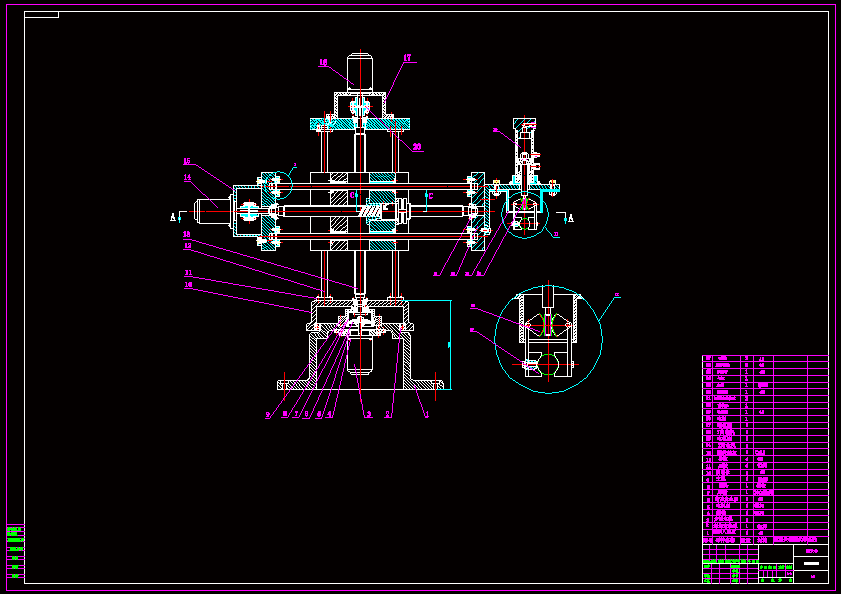Viewport: 841px width, 594px height.
Task: Select part callout number 13
Action: (x=187, y=234)
